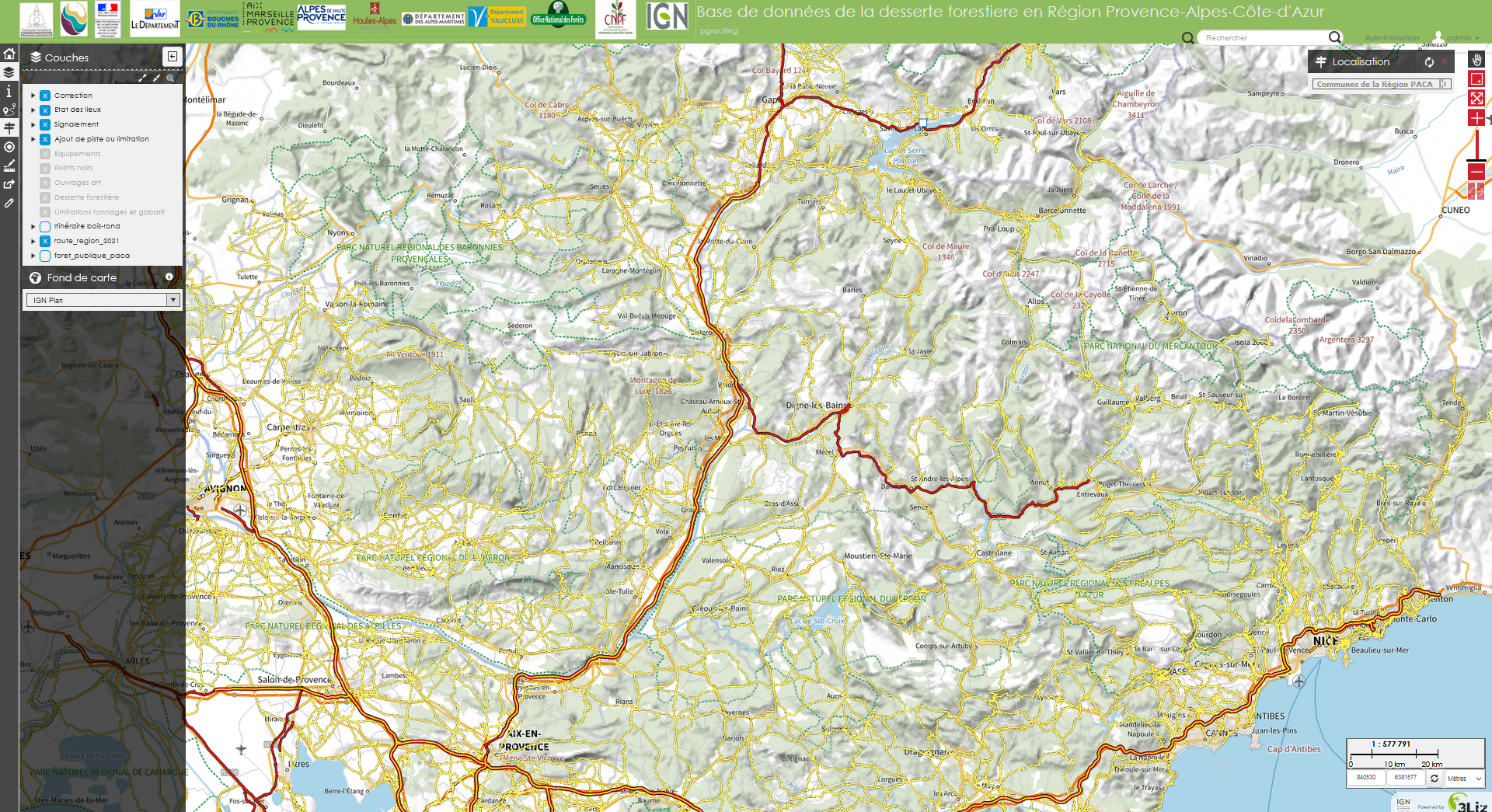The height and width of the screenshot is (812, 1492).
Task: Open the Mètres units dropdown
Action: click(x=1463, y=778)
